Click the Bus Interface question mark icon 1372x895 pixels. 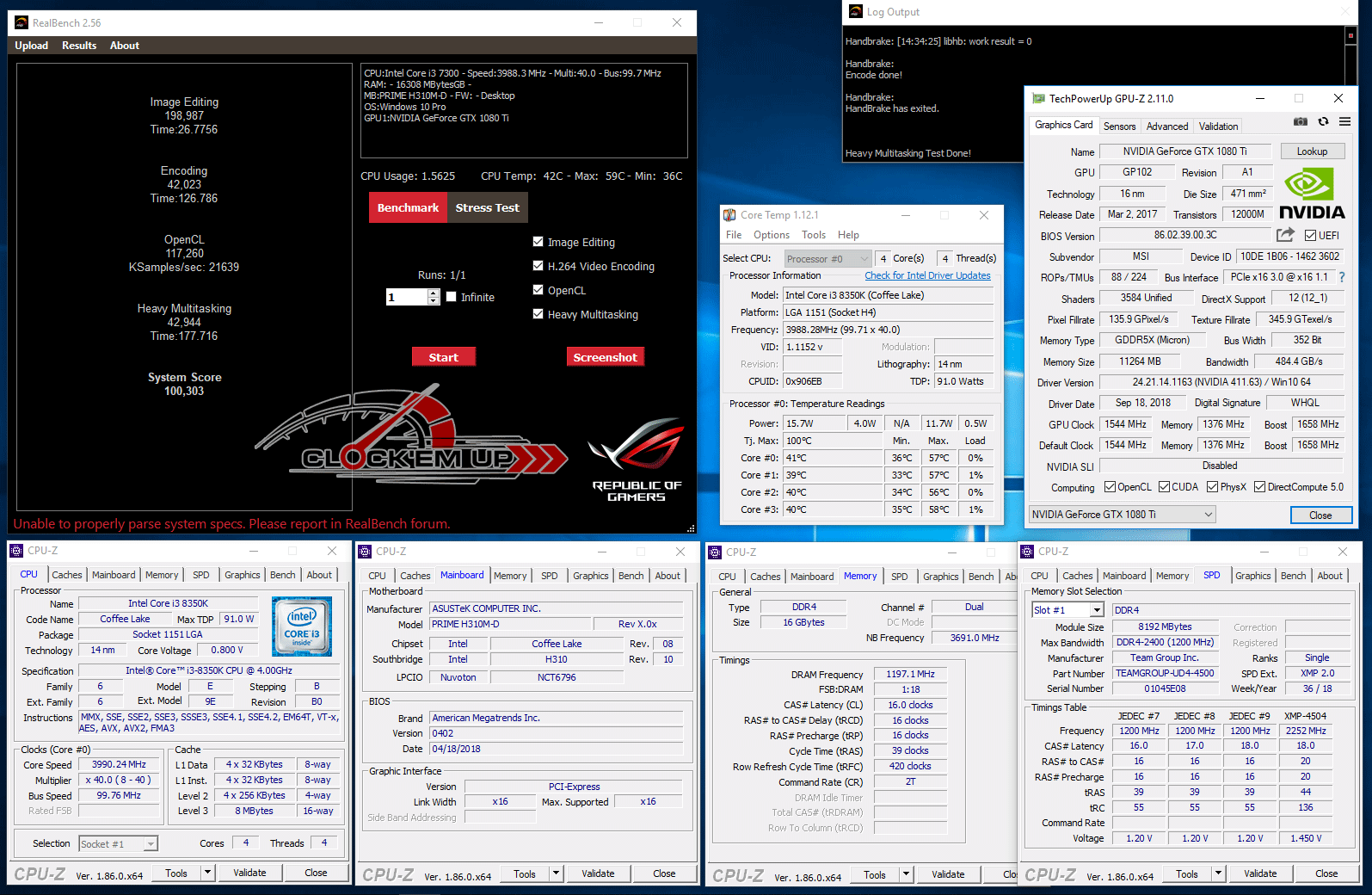coord(1341,277)
